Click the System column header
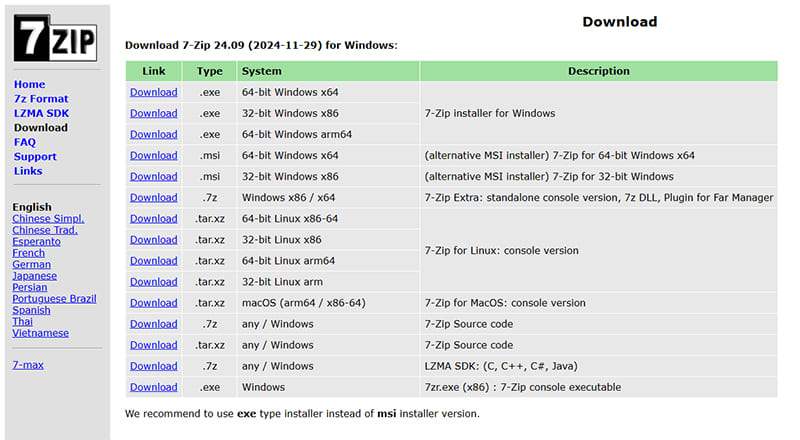800x440 pixels. point(328,71)
